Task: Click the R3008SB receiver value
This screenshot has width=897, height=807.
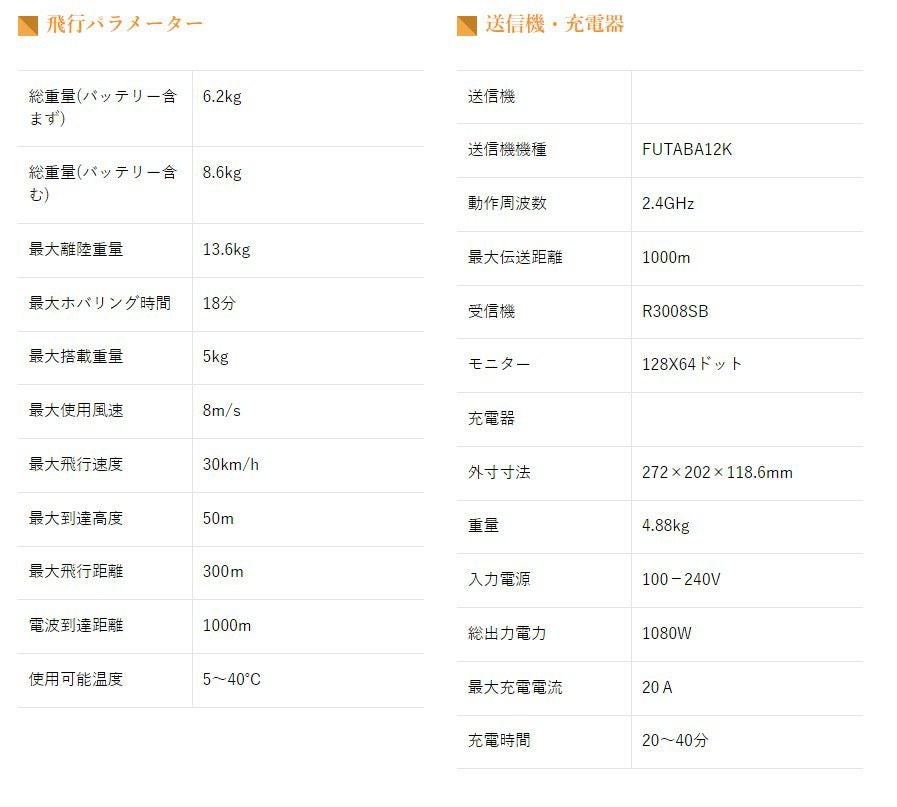Action: [675, 311]
